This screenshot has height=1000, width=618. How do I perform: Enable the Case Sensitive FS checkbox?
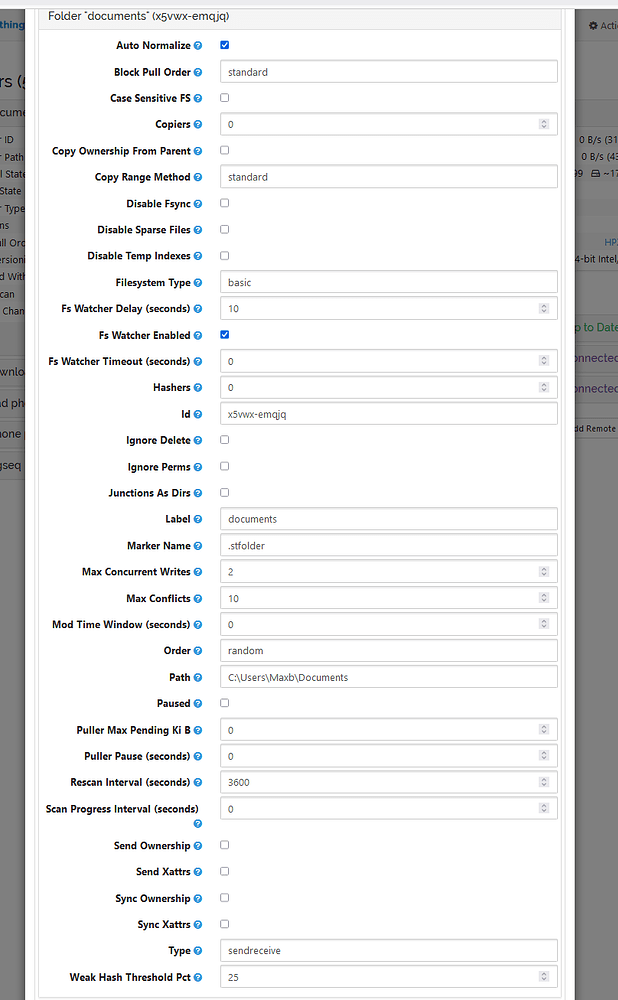pos(224,97)
